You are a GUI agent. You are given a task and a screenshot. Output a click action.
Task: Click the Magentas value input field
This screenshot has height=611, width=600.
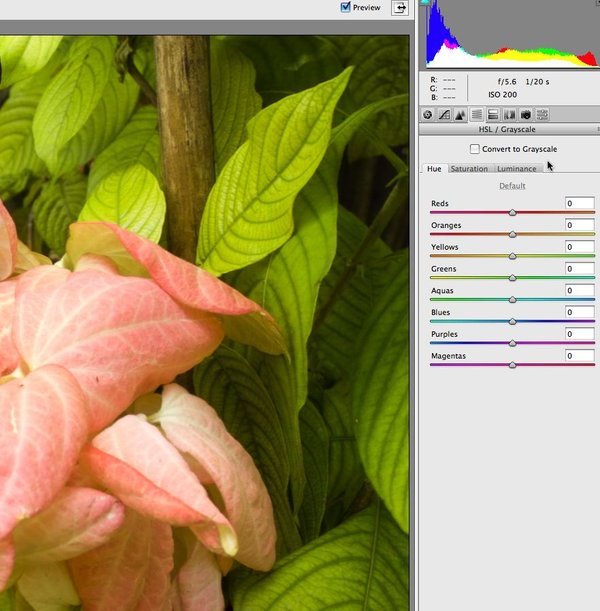(x=580, y=356)
